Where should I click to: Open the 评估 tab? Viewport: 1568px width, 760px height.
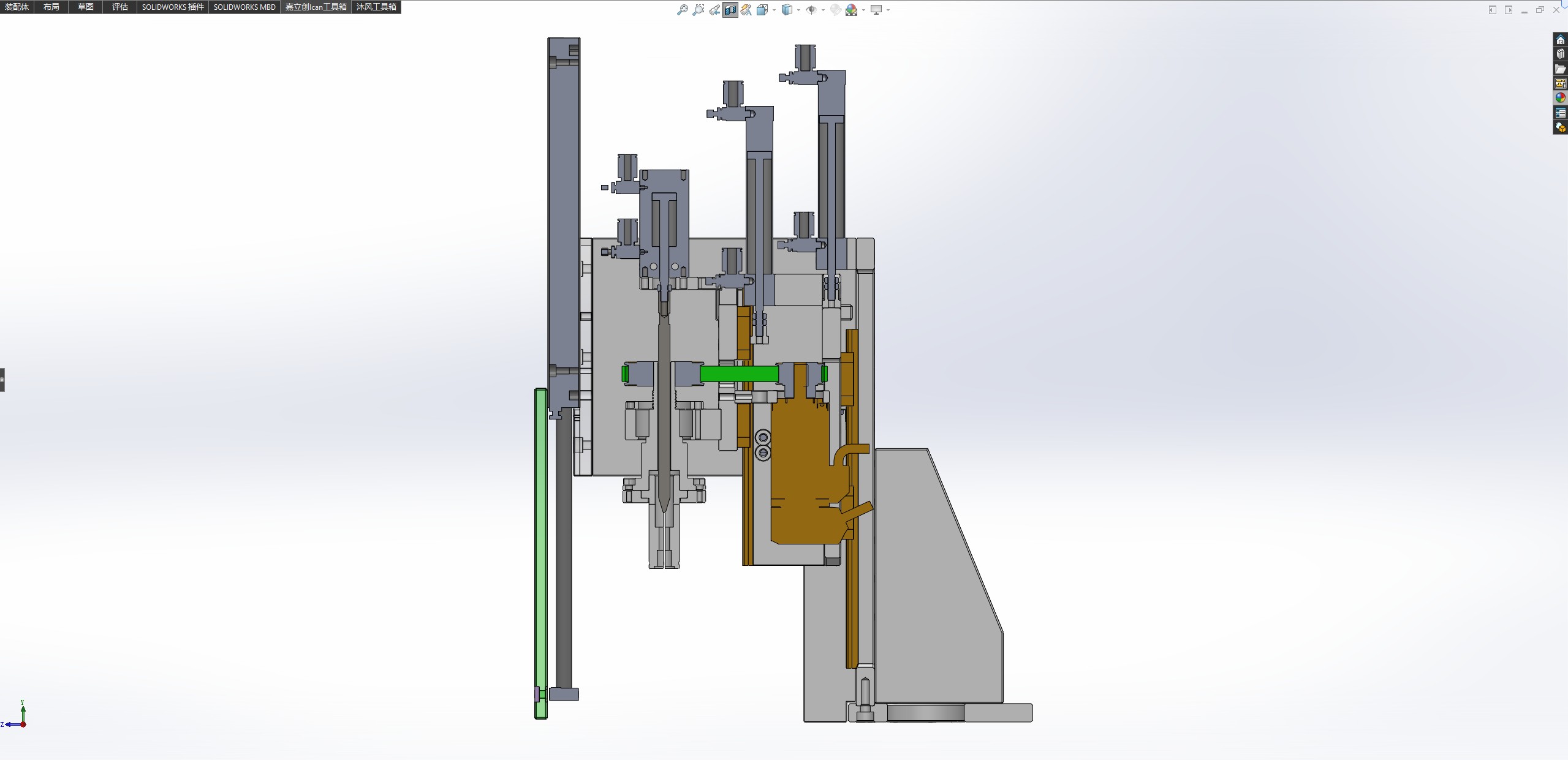click(x=119, y=7)
